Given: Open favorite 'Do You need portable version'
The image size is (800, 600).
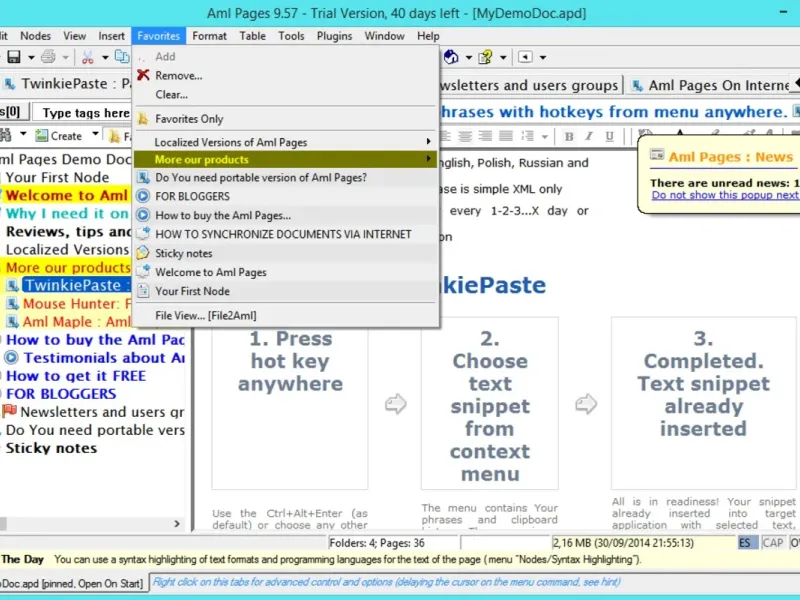Looking at the screenshot, I should pos(286,178).
